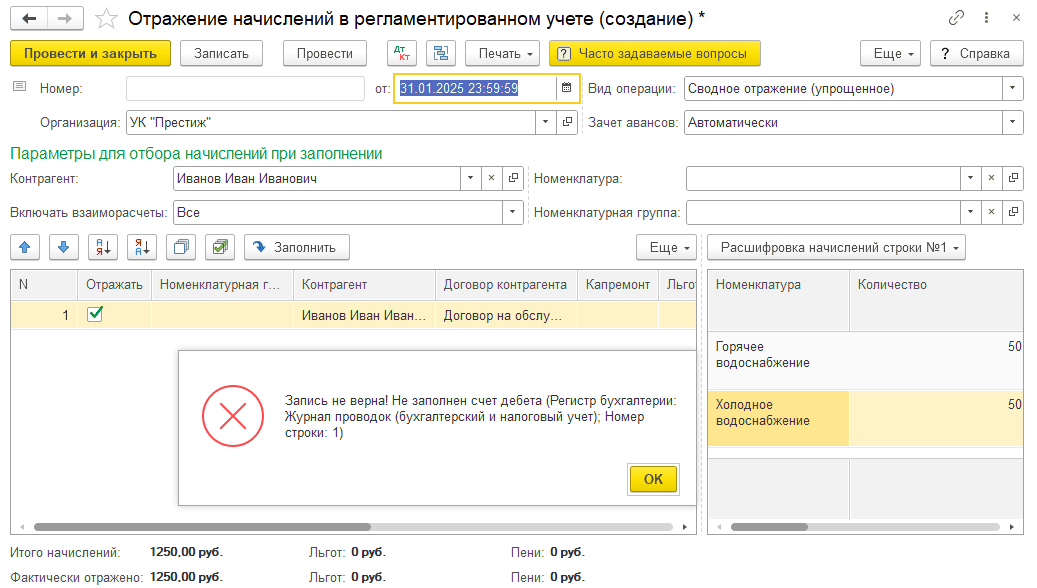The image size is (1037, 588).
Task: Toggle Отражать checkbox in row 1
Action: tap(95, 314)
